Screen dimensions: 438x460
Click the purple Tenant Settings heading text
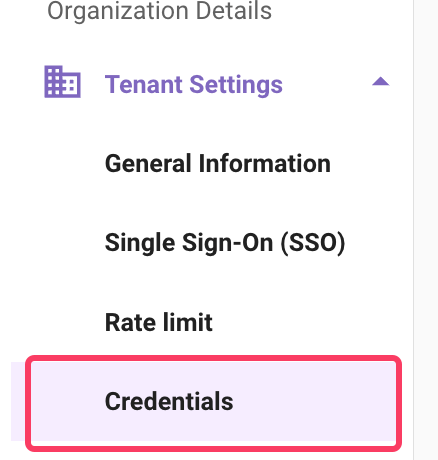(194, 85)
